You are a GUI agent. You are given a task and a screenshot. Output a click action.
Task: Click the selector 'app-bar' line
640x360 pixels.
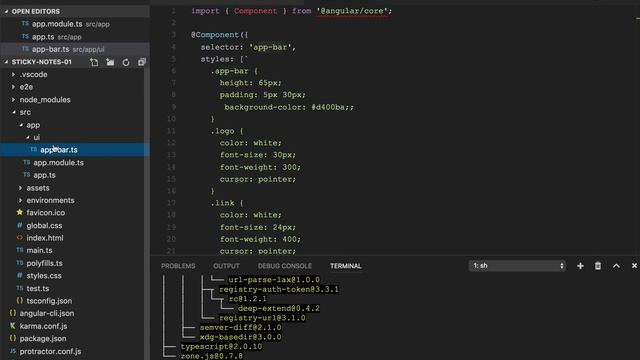(248, 47)
